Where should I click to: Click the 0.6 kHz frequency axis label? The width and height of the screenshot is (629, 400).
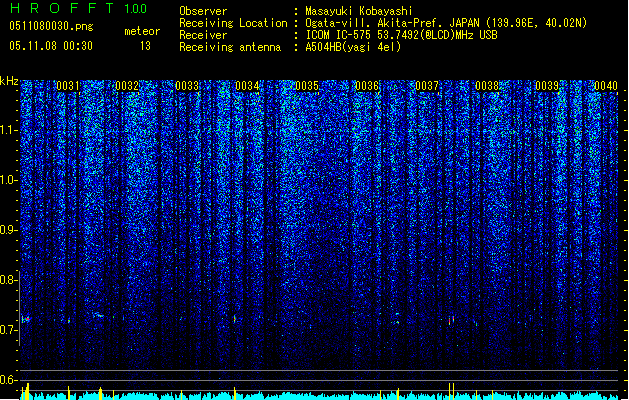(9, 380)
